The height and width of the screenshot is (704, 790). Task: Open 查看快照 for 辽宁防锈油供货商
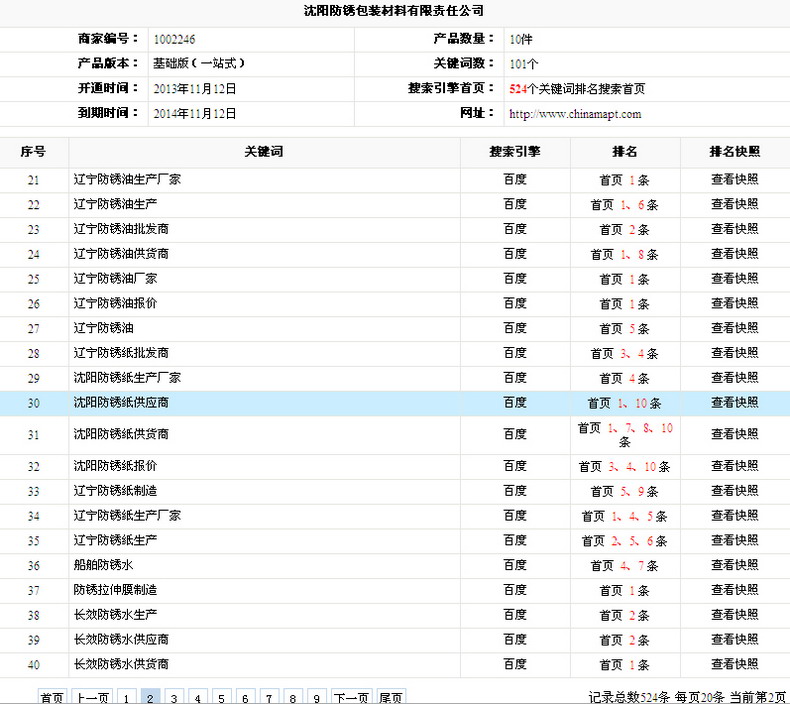point(735,253)
